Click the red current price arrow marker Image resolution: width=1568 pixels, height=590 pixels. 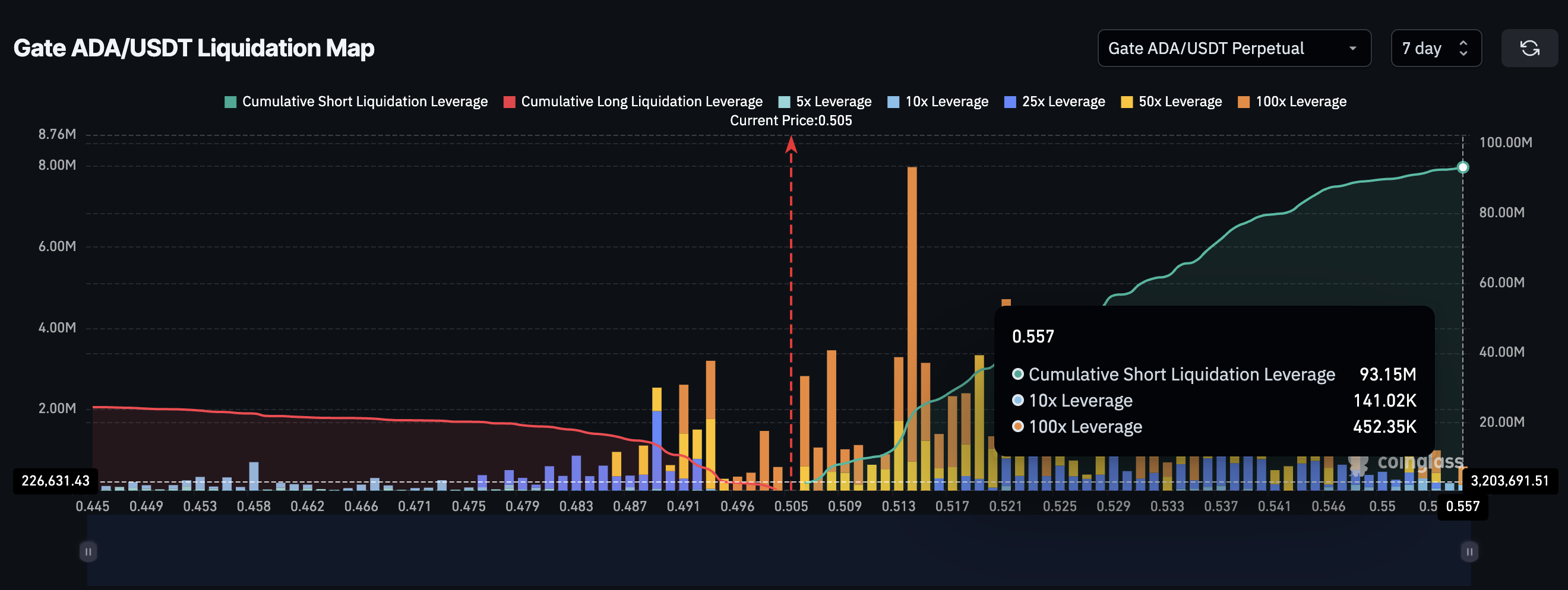tap(791, 146)
